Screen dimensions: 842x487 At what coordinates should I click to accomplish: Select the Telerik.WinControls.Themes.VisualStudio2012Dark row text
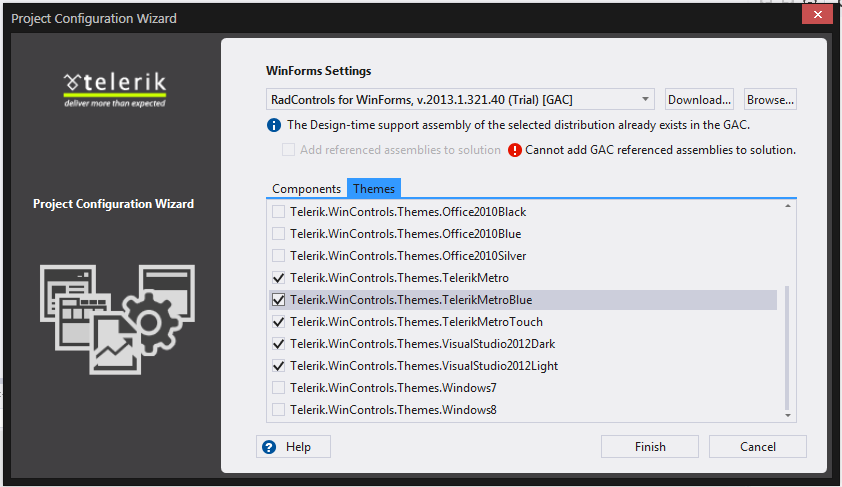tap(423, 344)
